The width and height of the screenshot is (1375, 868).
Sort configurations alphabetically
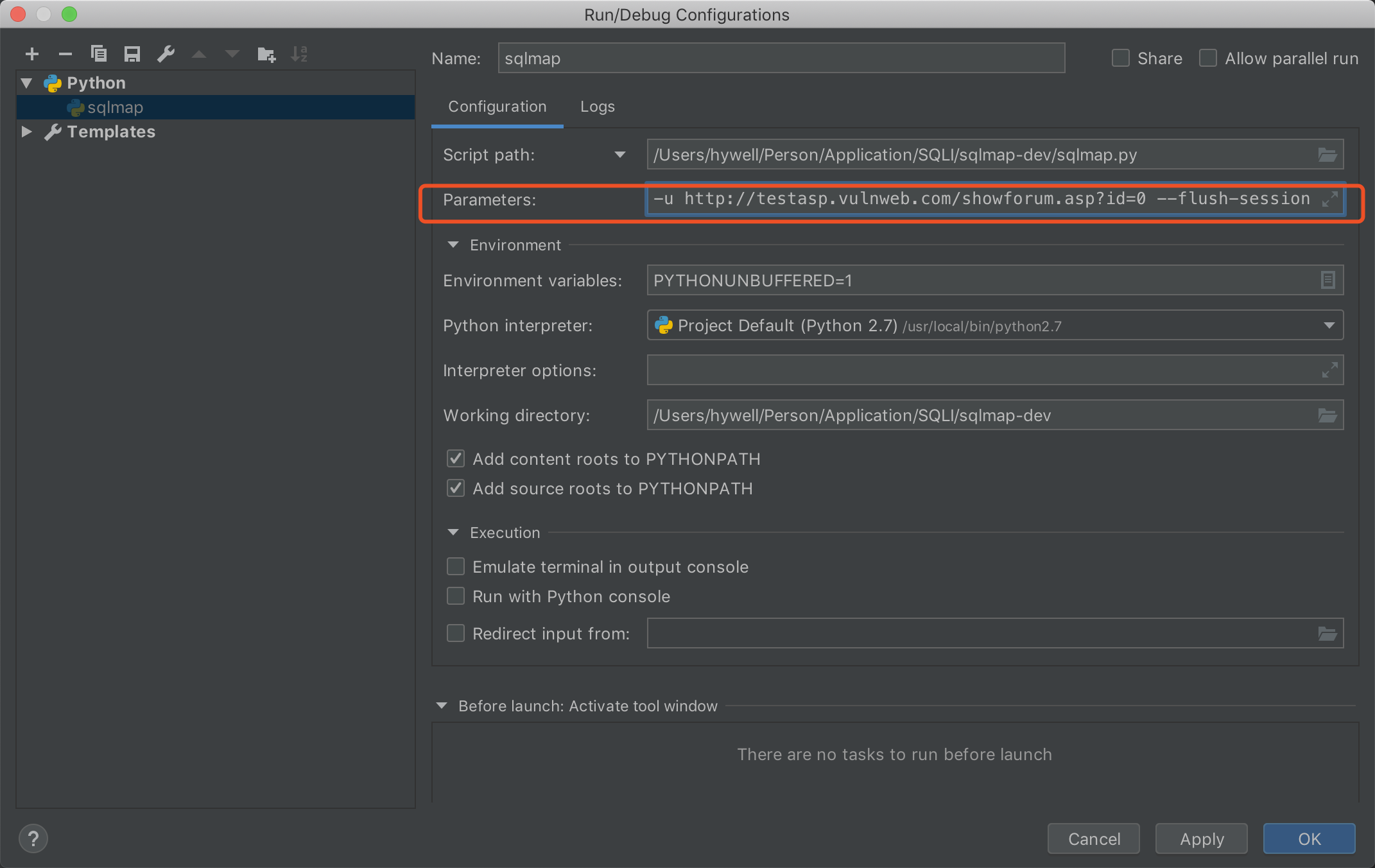point(299,54)
